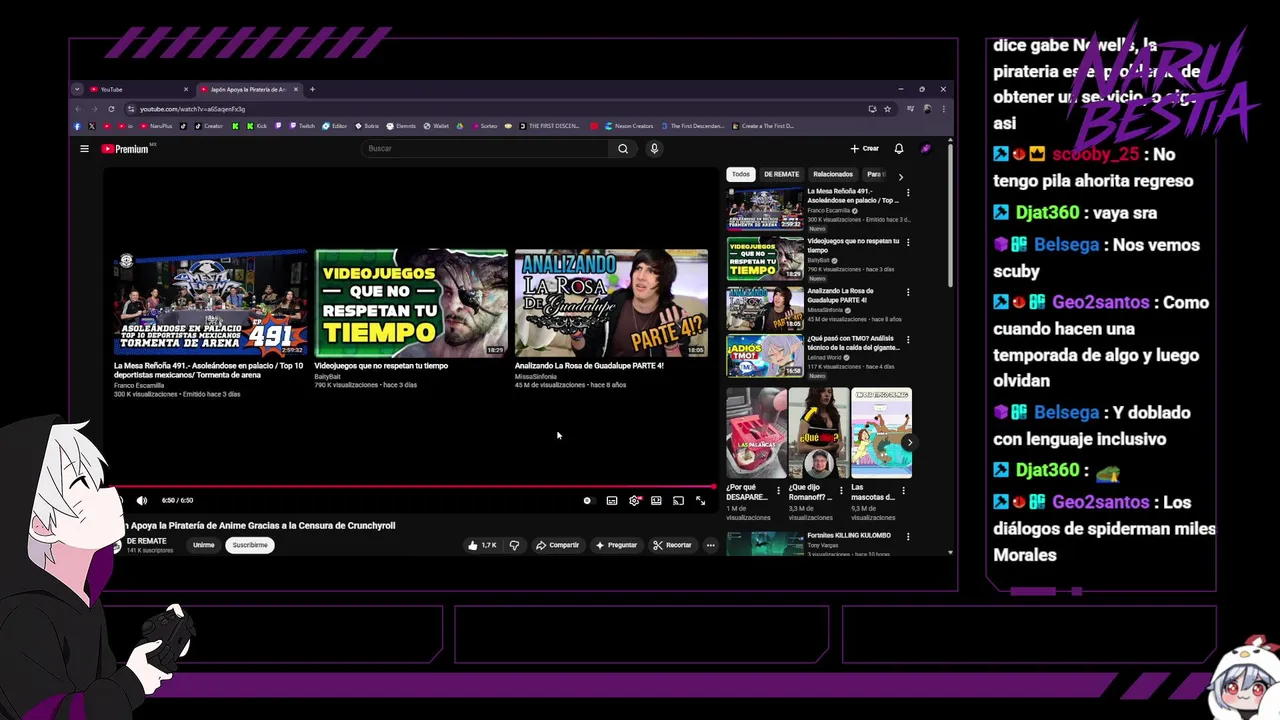Select the Todos filter chip
Image resolution: width=1280 pixels, height=720 pixels.
[740, 174]
